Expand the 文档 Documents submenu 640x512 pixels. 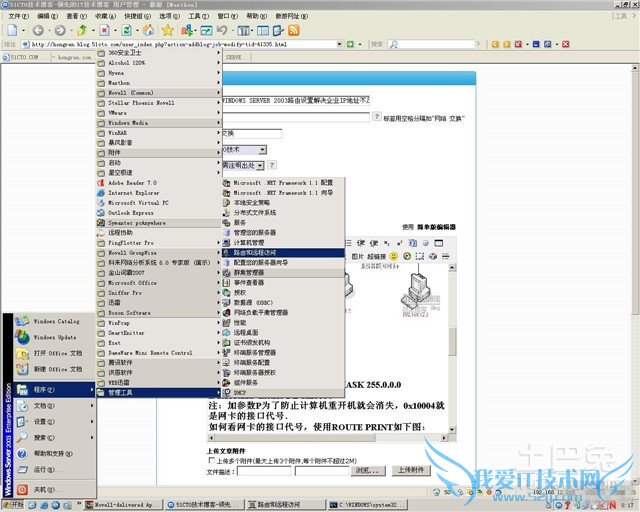pyautogui.click(x=54, y=406)
